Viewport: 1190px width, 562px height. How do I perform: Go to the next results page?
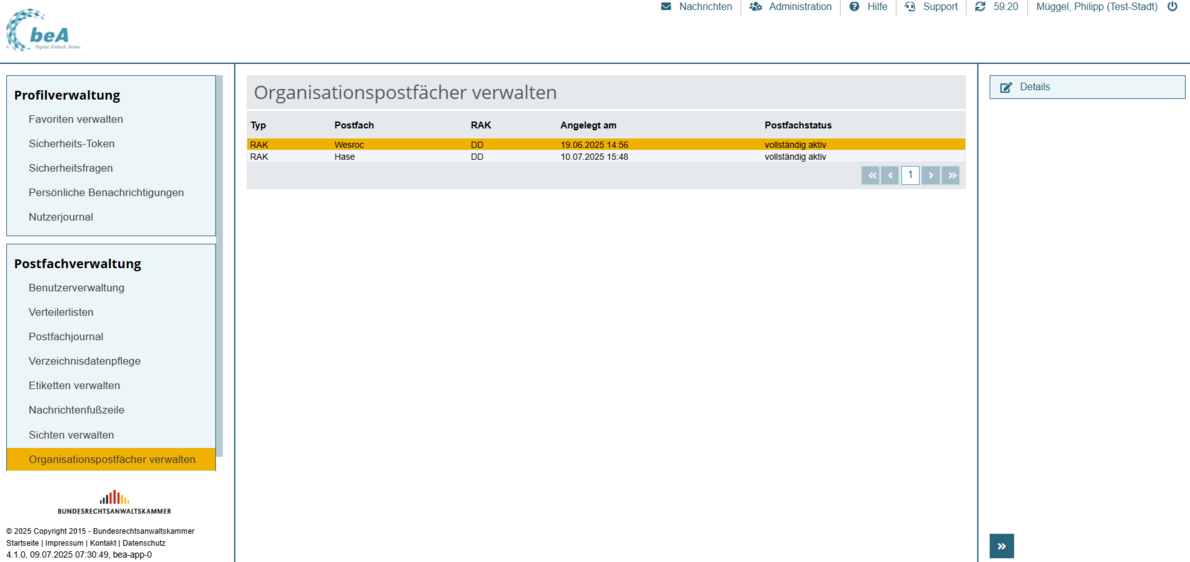931,176
